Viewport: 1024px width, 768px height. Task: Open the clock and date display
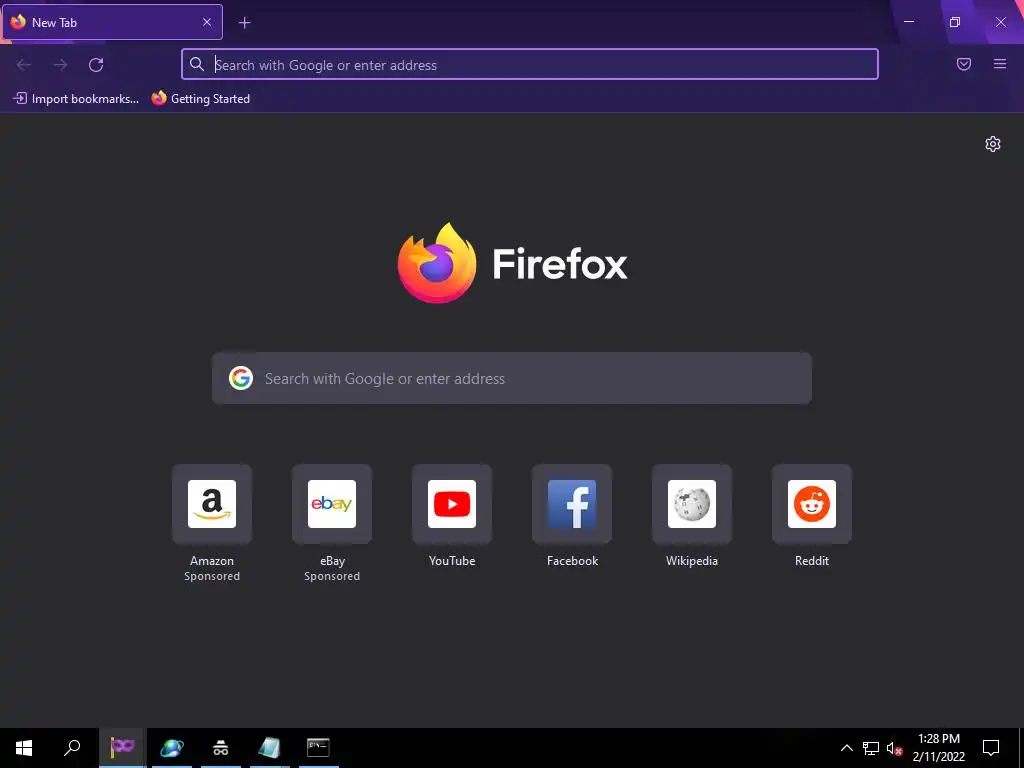tap(938, 748)
